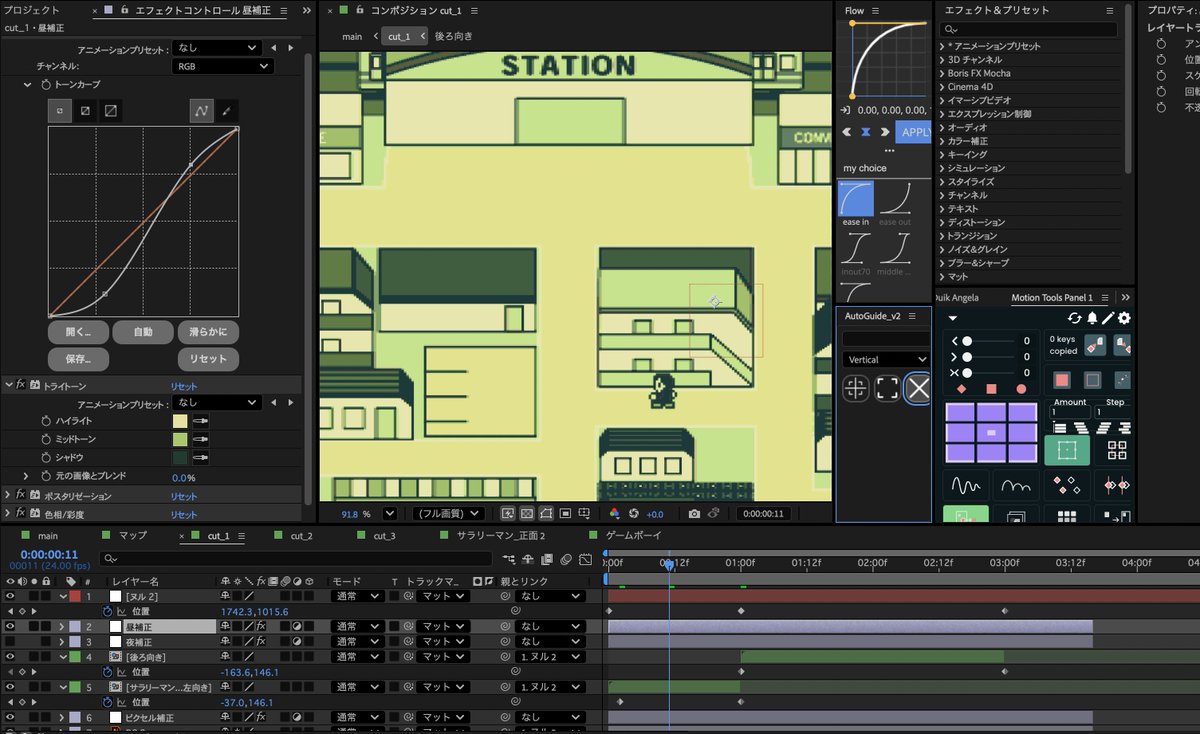
Task: Open the (フル画質) resolution dropdown
Action: 447,513
